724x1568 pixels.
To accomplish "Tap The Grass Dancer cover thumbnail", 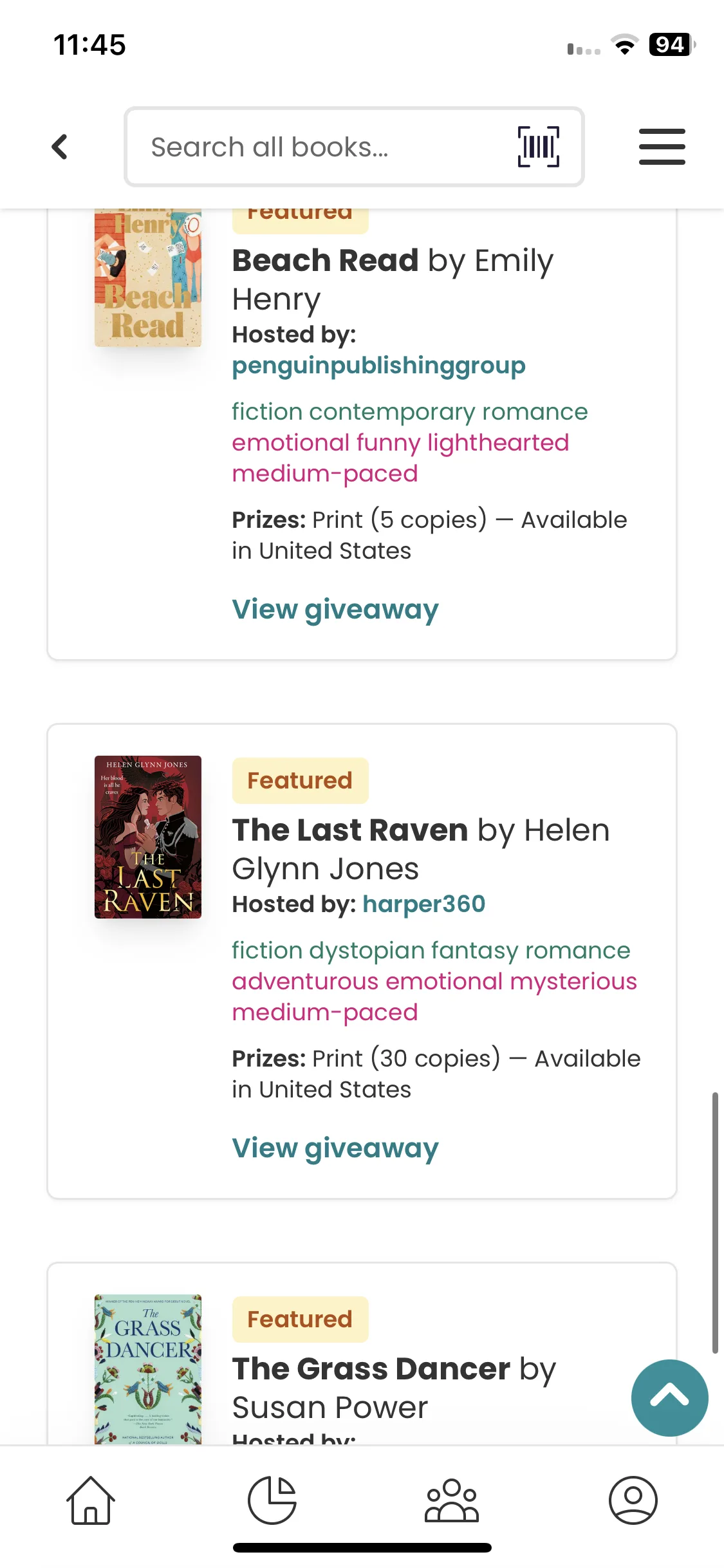I will click(x=148, y=1368).
